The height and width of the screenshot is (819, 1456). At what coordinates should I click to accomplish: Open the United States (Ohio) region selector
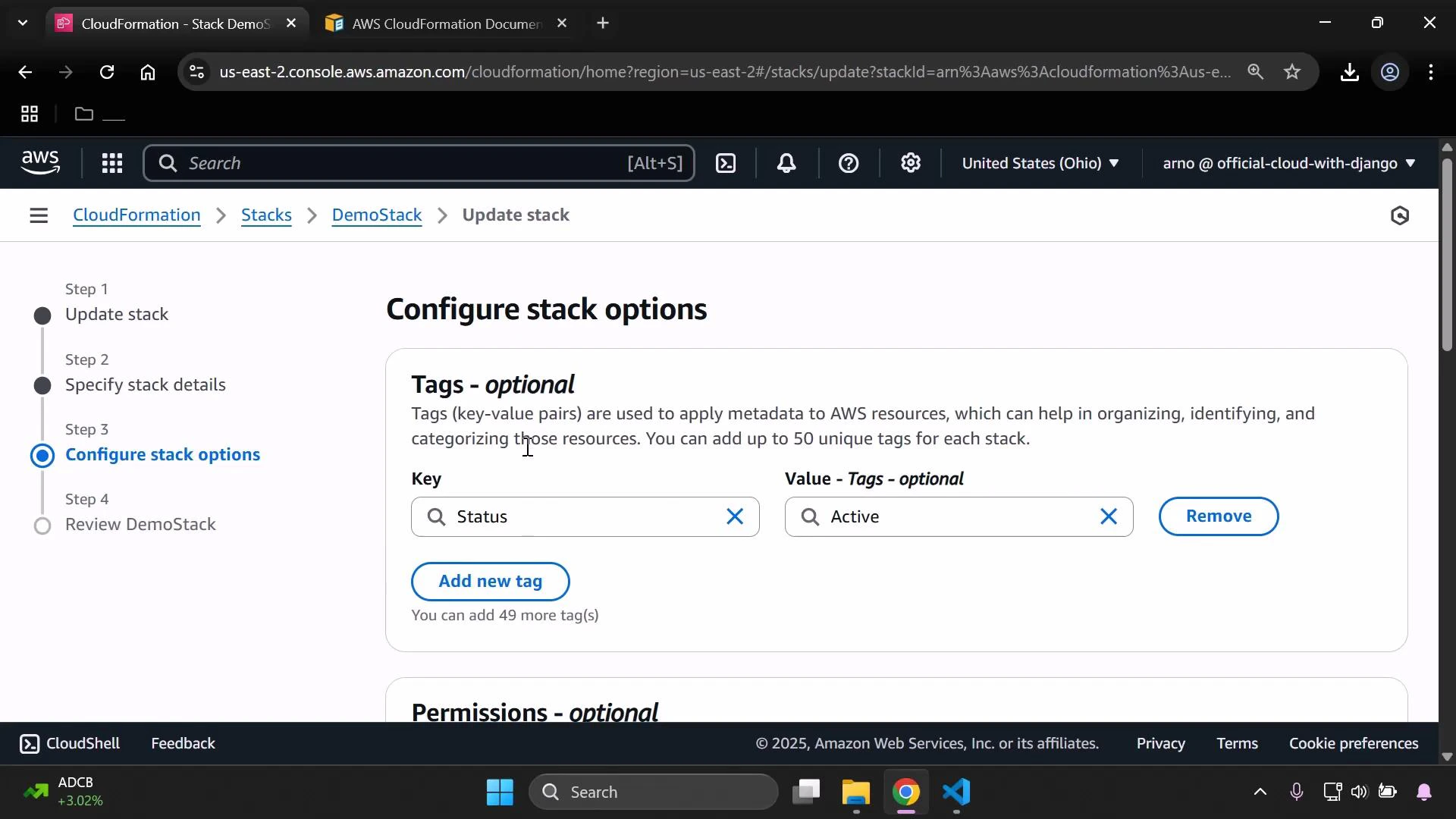1040,163
